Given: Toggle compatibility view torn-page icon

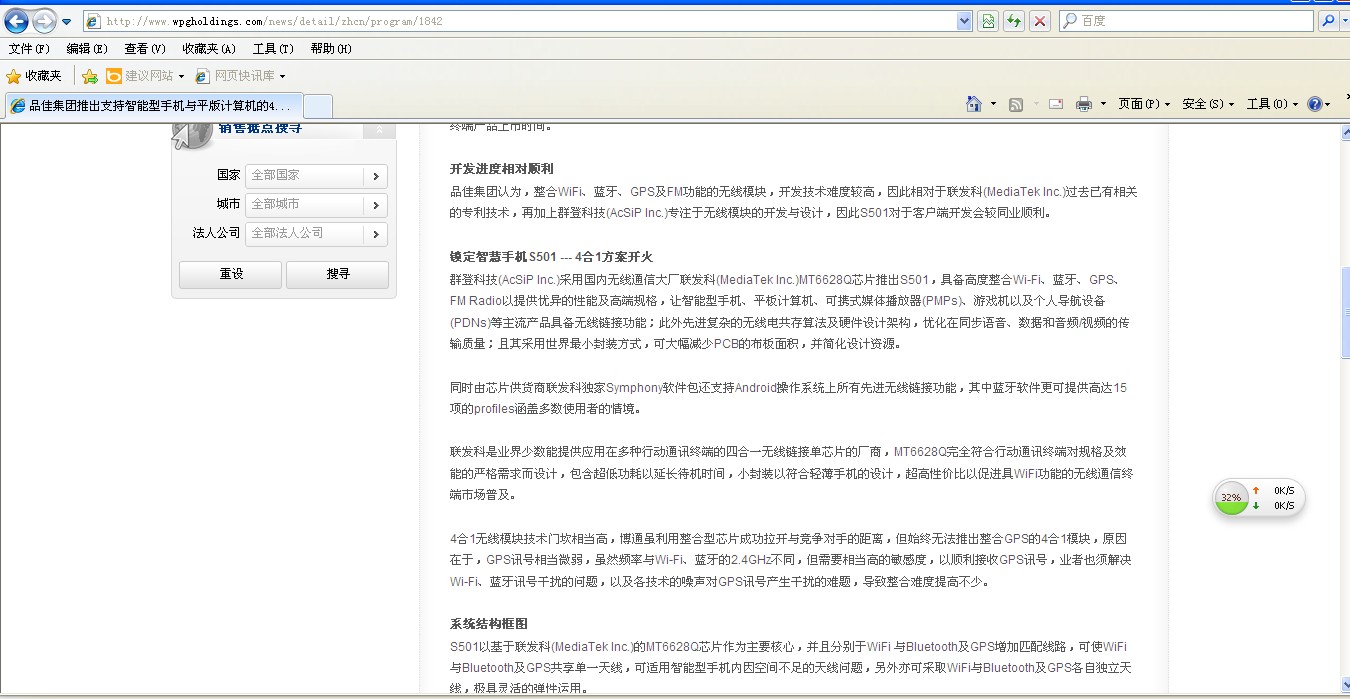Looking at the screenshot, I should 988,21.
